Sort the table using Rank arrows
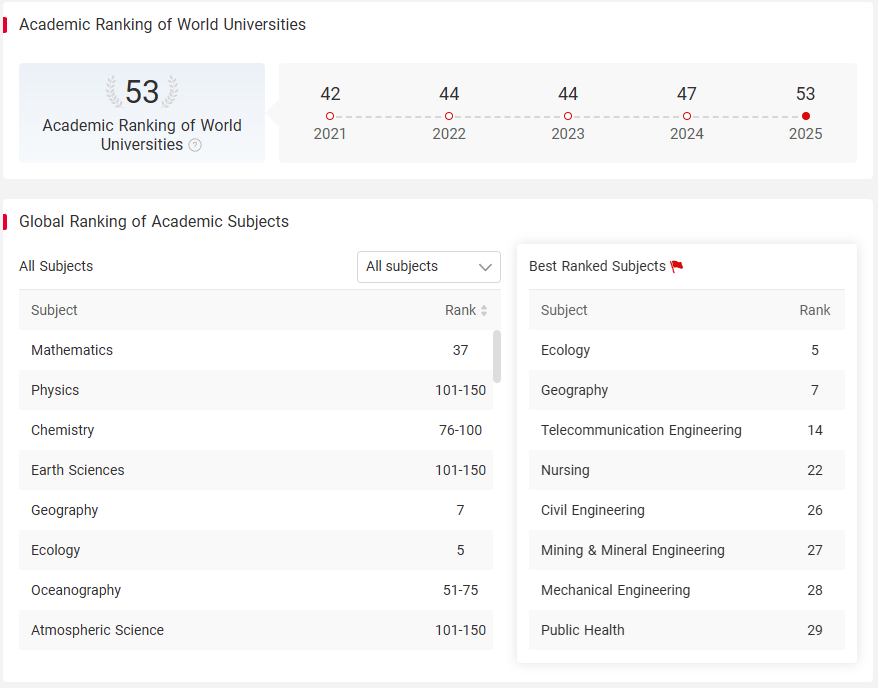878x688 pixels. [484, 311]
